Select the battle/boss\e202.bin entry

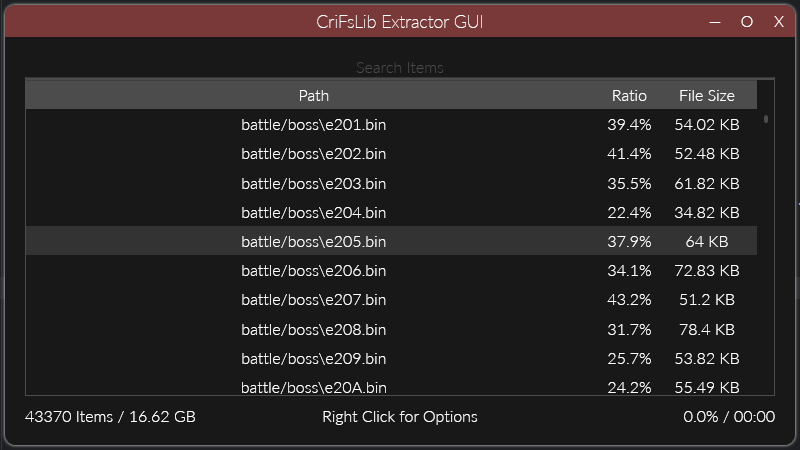coord(313,154)
